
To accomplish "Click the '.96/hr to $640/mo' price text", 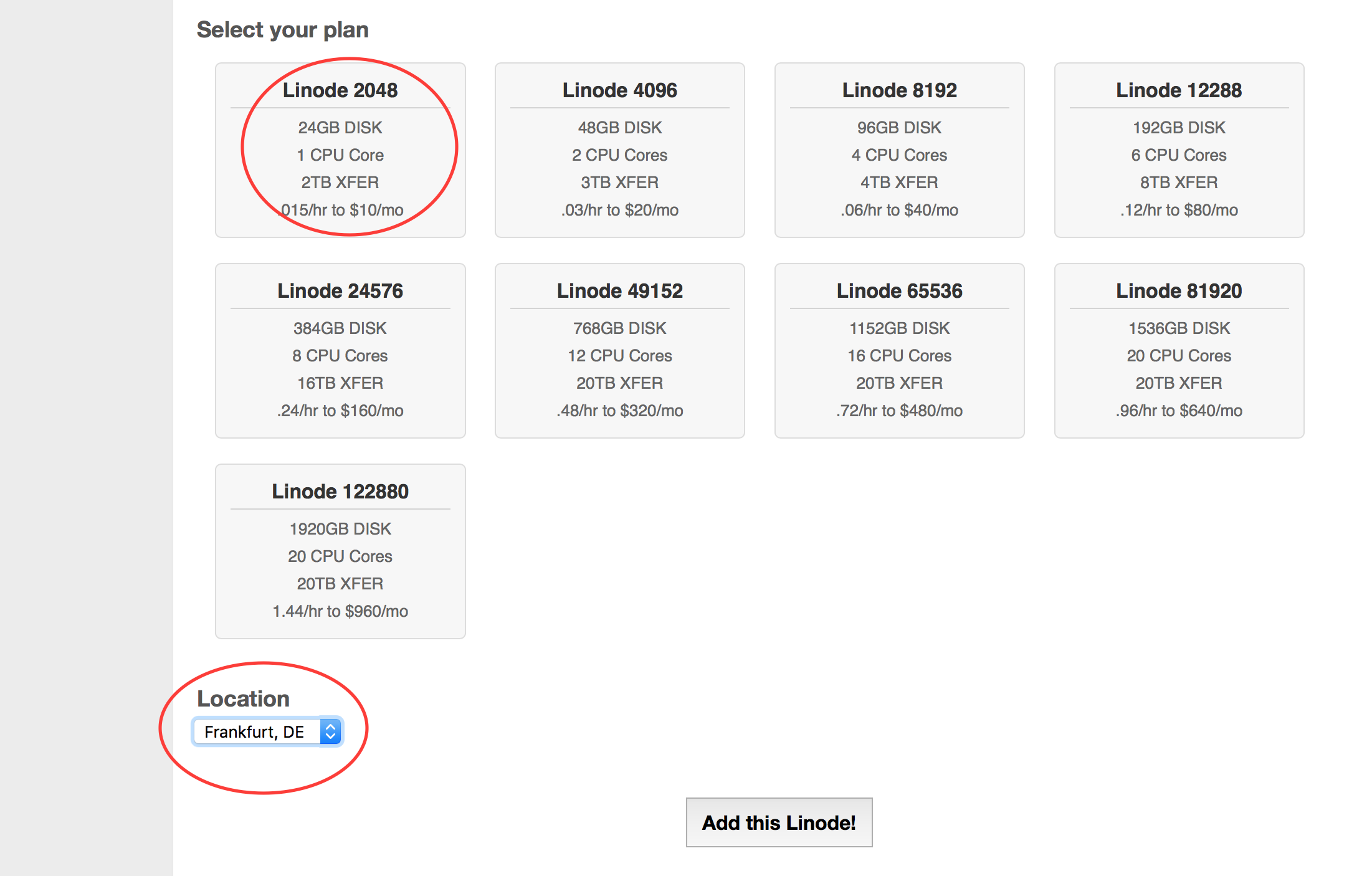I will (x=1179, y=411).
